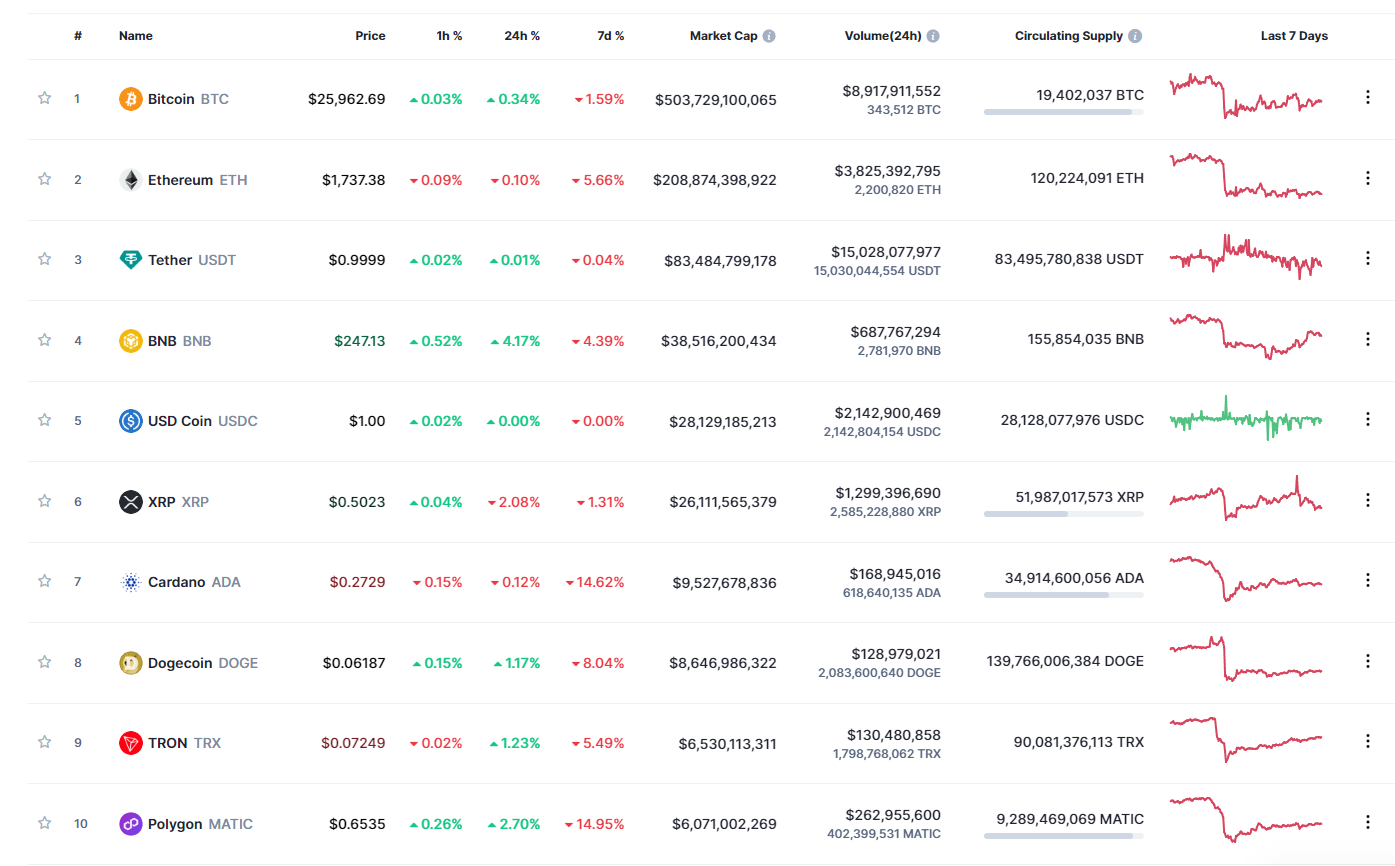
Task: Expand the kebab menu for Dogecoin
Action: (x=1367, y=661)
